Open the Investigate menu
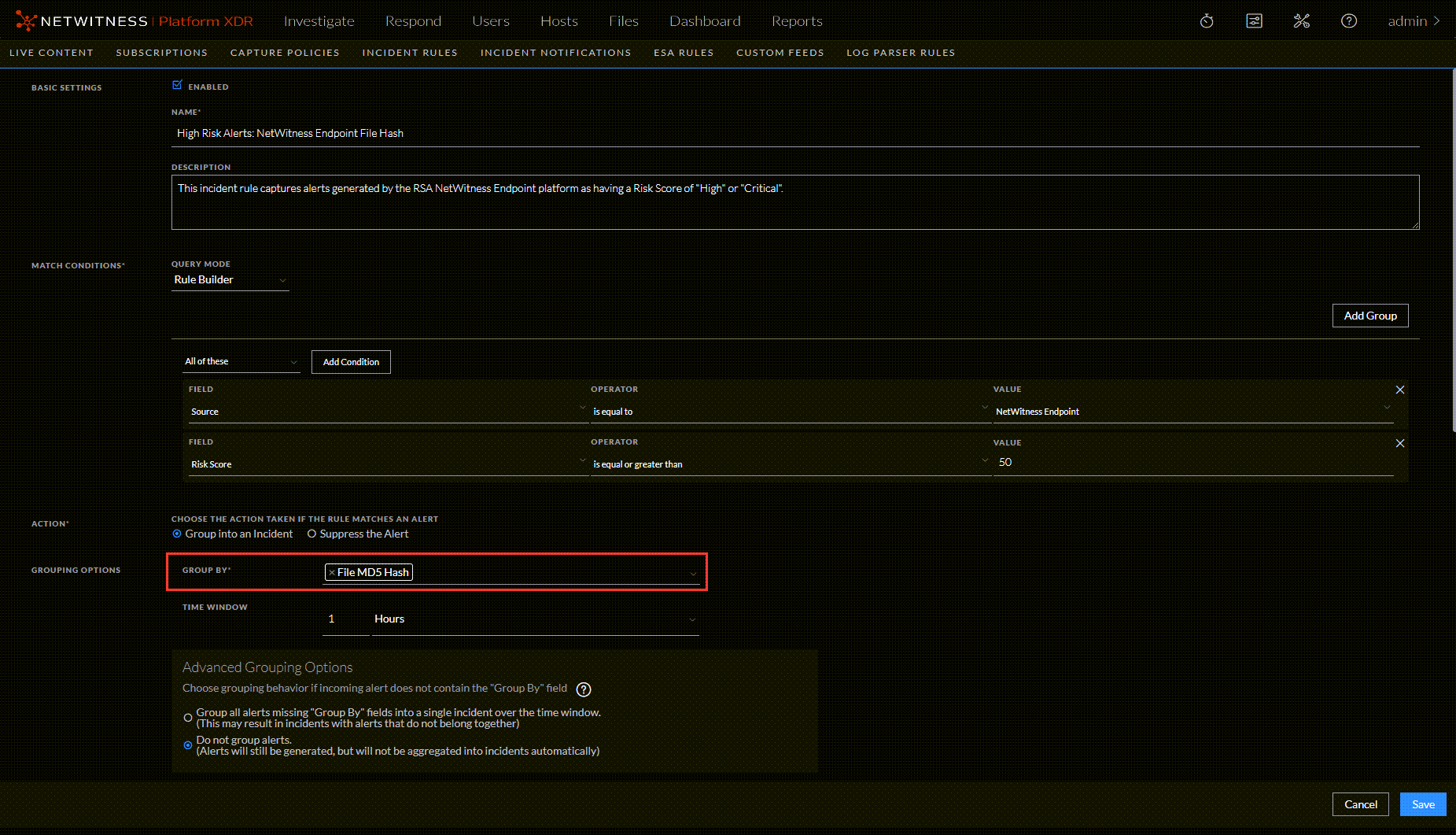The width and height of the screenshot is (1456, 835). pos(319,21)
